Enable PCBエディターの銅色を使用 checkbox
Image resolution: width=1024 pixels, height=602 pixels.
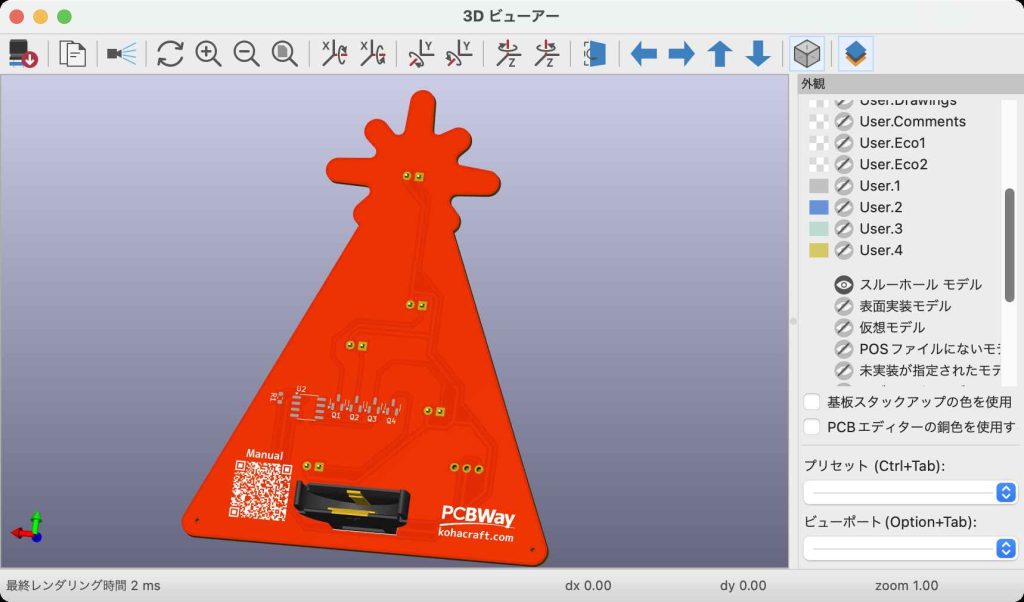point(813,427)
